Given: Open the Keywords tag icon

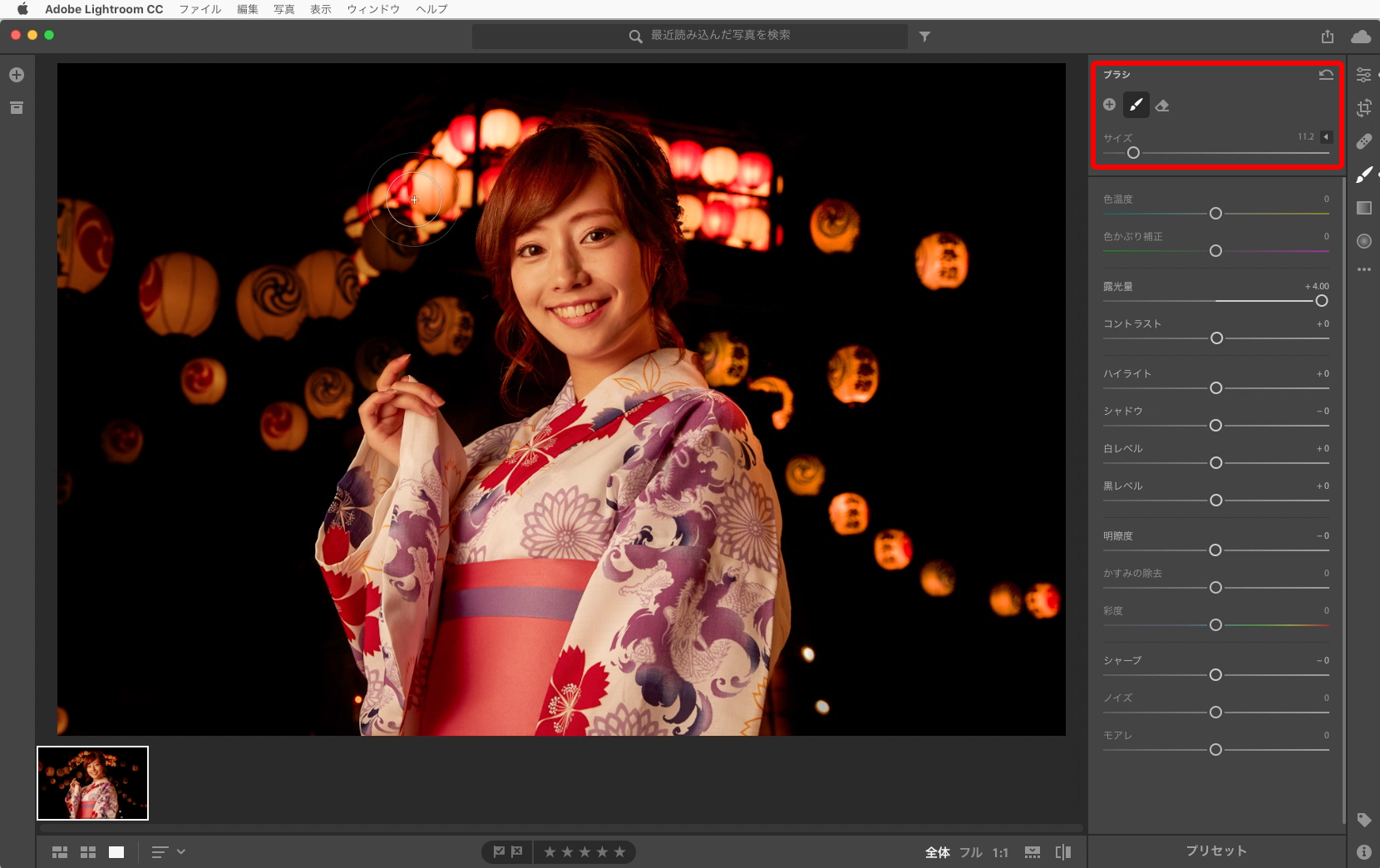Looking at the screenshot, I should (x=1364, y=820).
